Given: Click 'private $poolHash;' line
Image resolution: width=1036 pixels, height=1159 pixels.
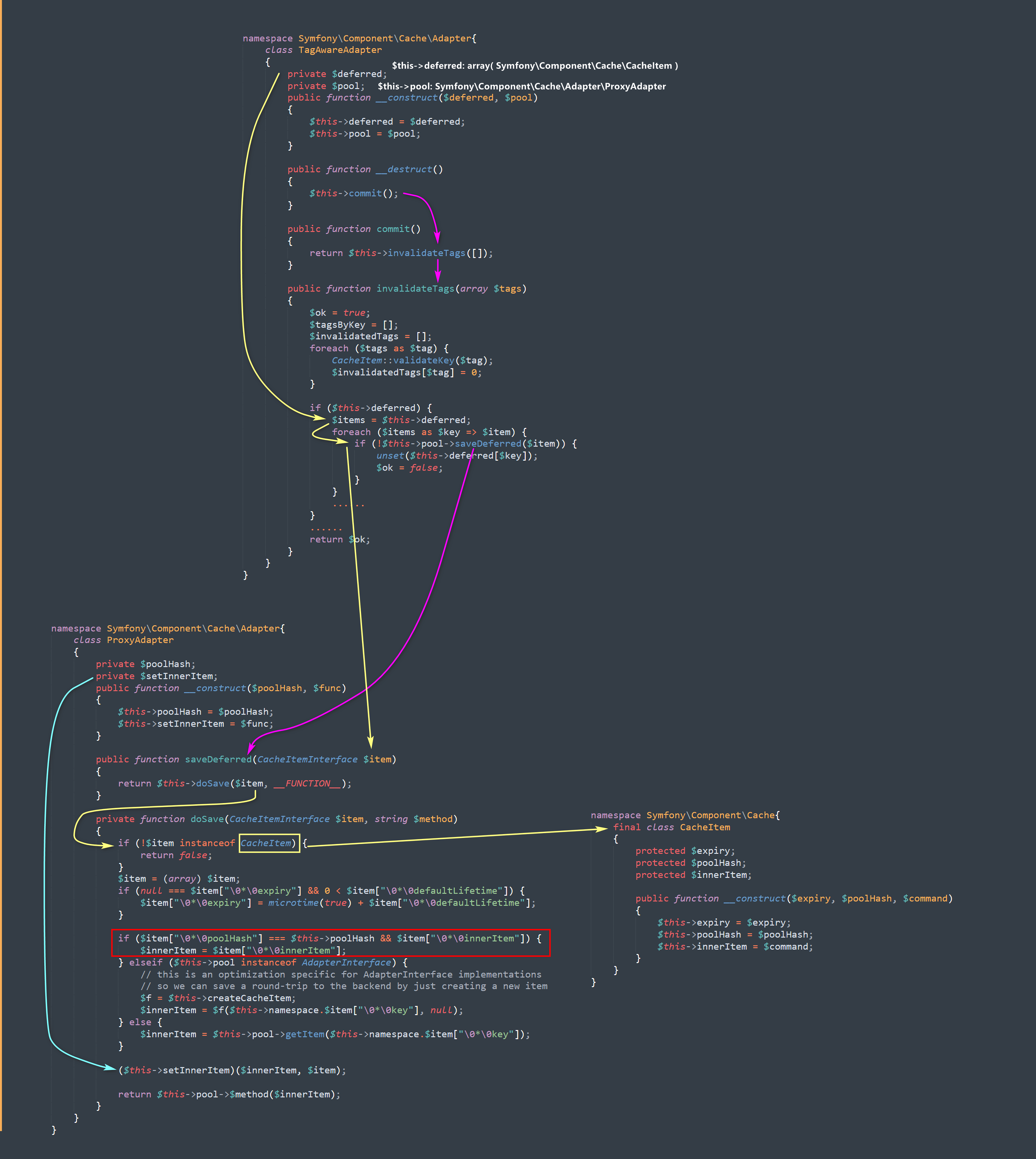Looking at the screenshot, I should (x=146, y=664).
